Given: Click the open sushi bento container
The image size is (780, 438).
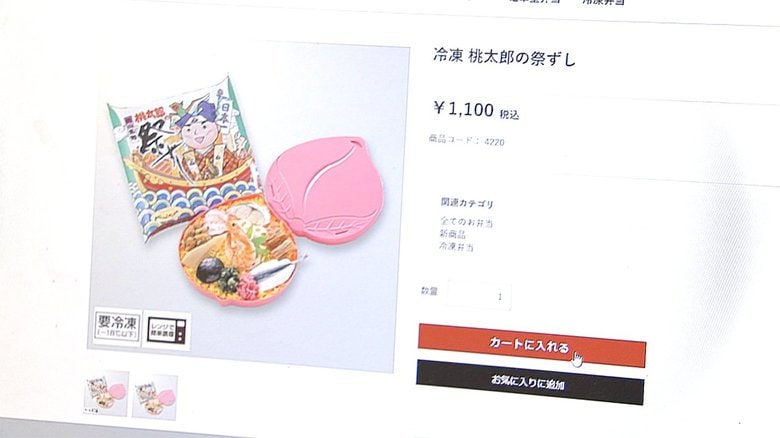Looking at the screenshot, I should [x=240, y=251].
